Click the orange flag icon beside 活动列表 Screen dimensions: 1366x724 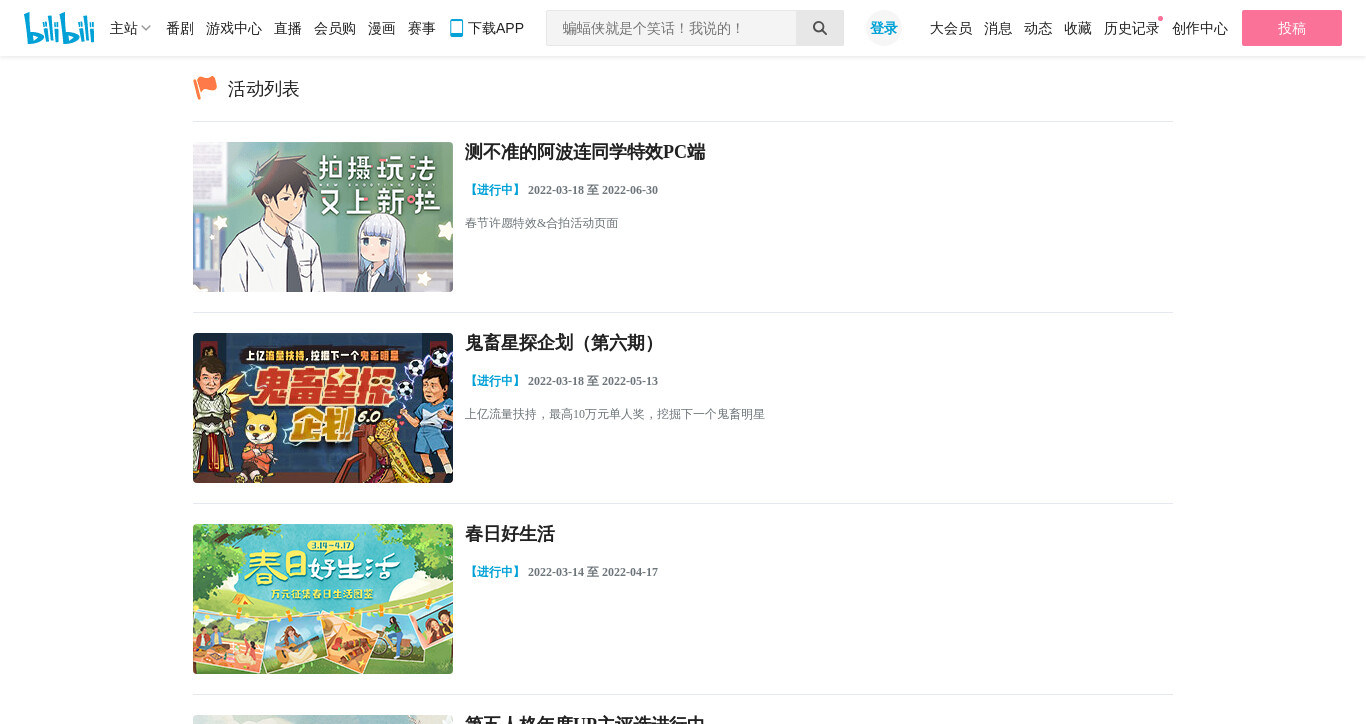pos(205,88)
